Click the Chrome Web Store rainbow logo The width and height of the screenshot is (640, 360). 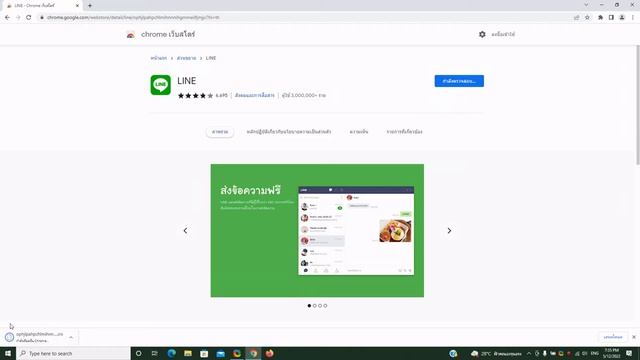[x=131, y=35]
